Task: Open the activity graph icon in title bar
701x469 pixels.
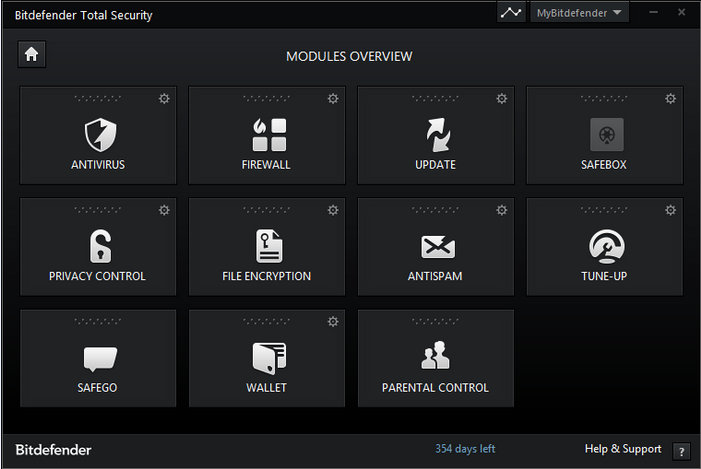Action: point(511,13)
